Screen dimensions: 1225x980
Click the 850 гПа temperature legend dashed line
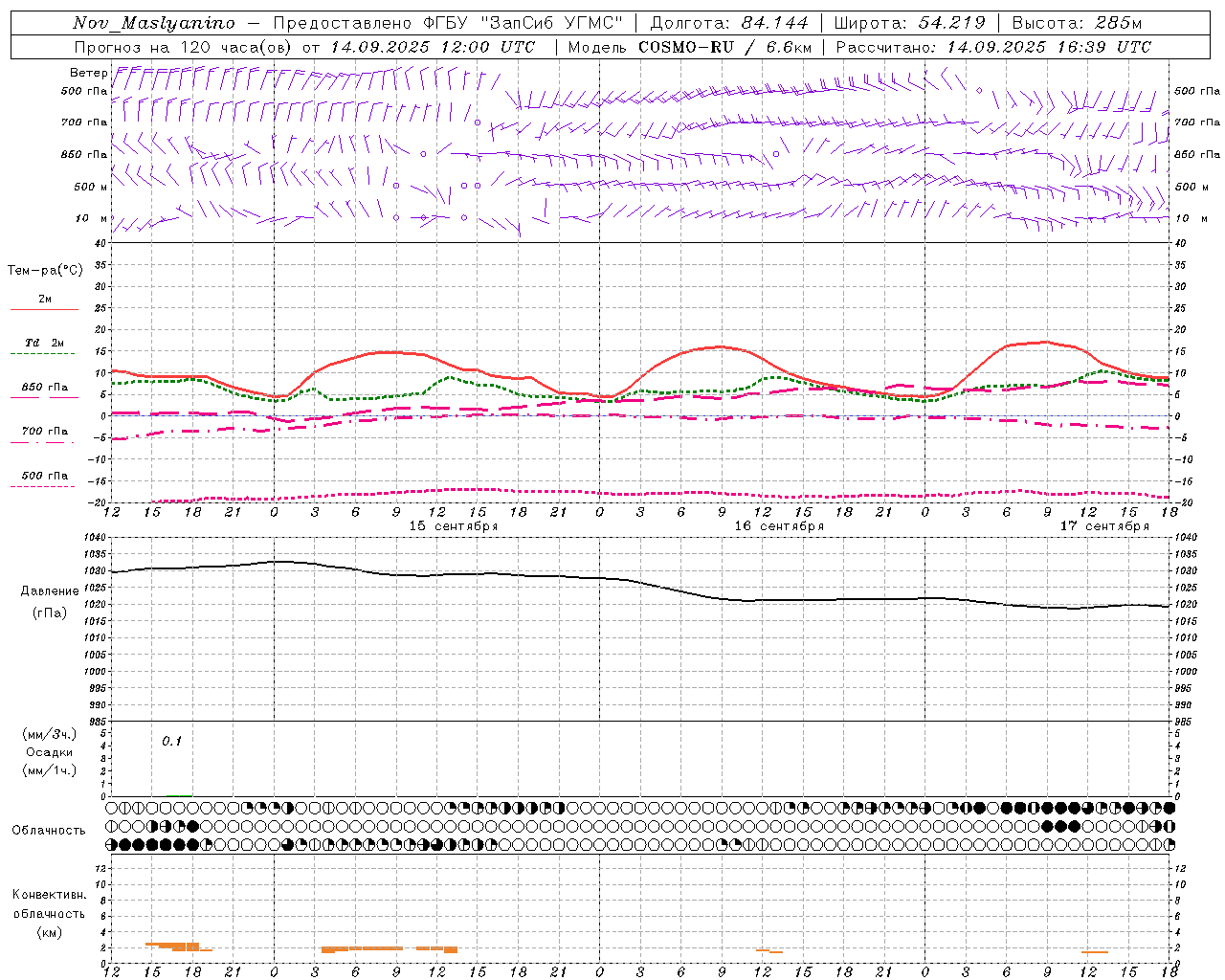[x=44, y=397]
